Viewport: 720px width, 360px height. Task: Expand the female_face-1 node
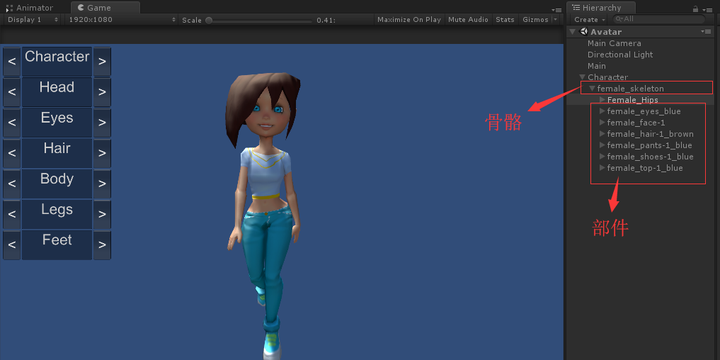click(x=602, y=123)
